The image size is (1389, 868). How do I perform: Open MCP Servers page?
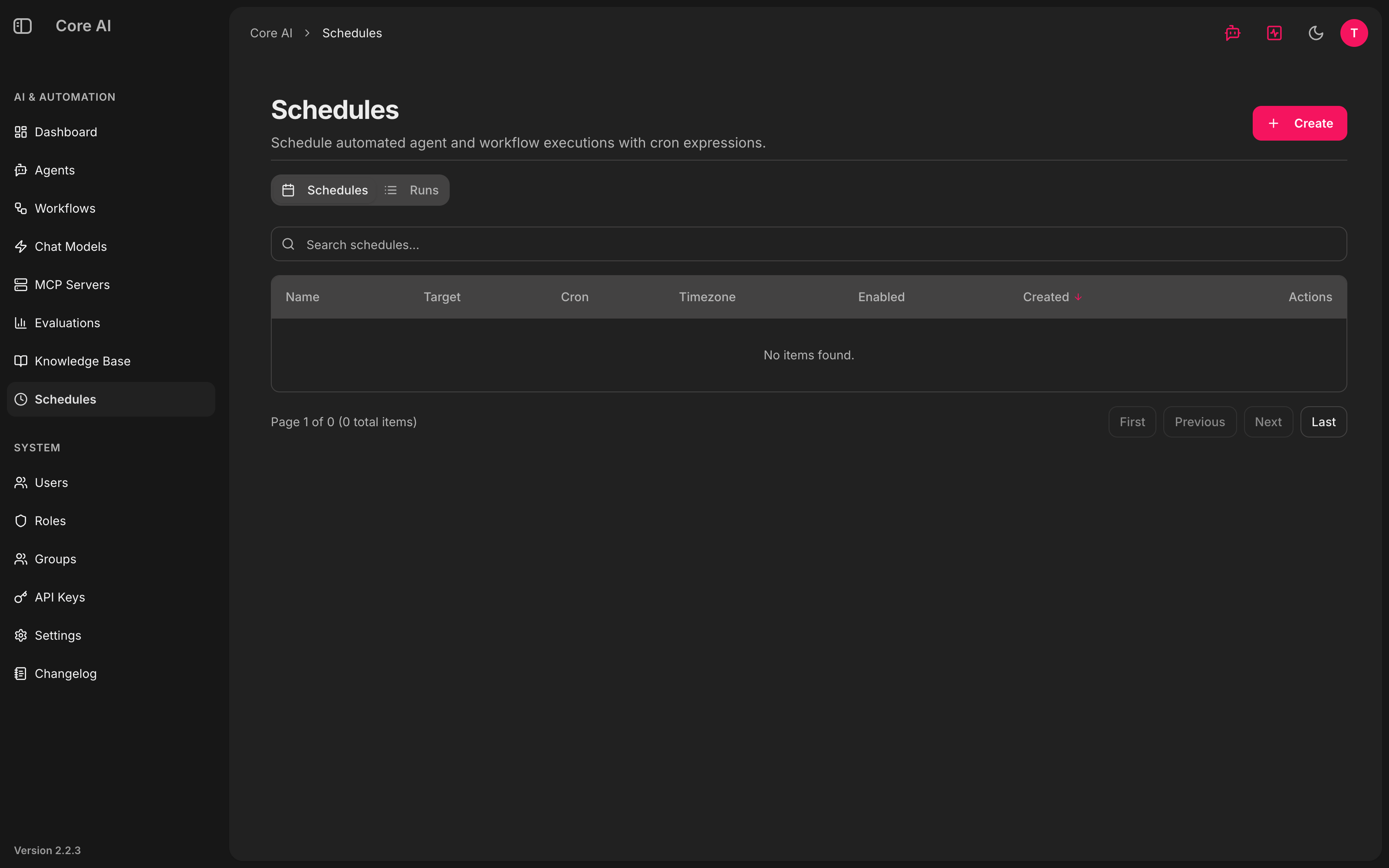111,285
